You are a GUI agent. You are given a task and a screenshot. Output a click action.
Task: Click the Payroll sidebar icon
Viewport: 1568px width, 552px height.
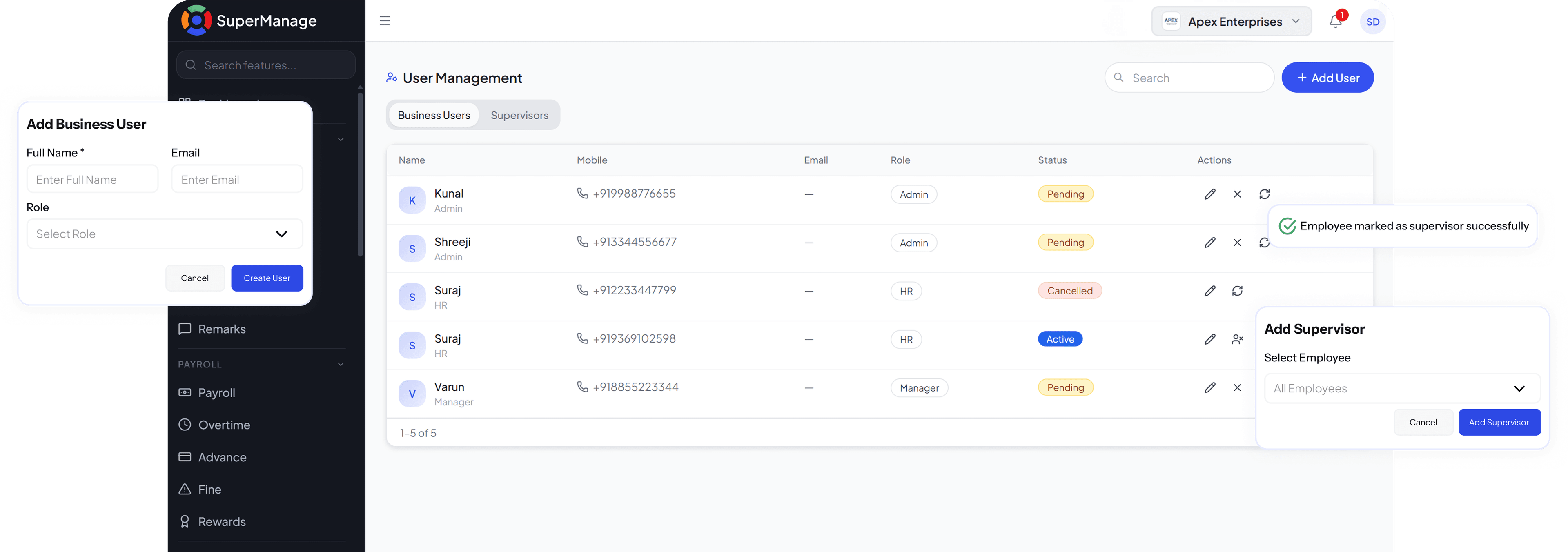[x=185, y=392]
